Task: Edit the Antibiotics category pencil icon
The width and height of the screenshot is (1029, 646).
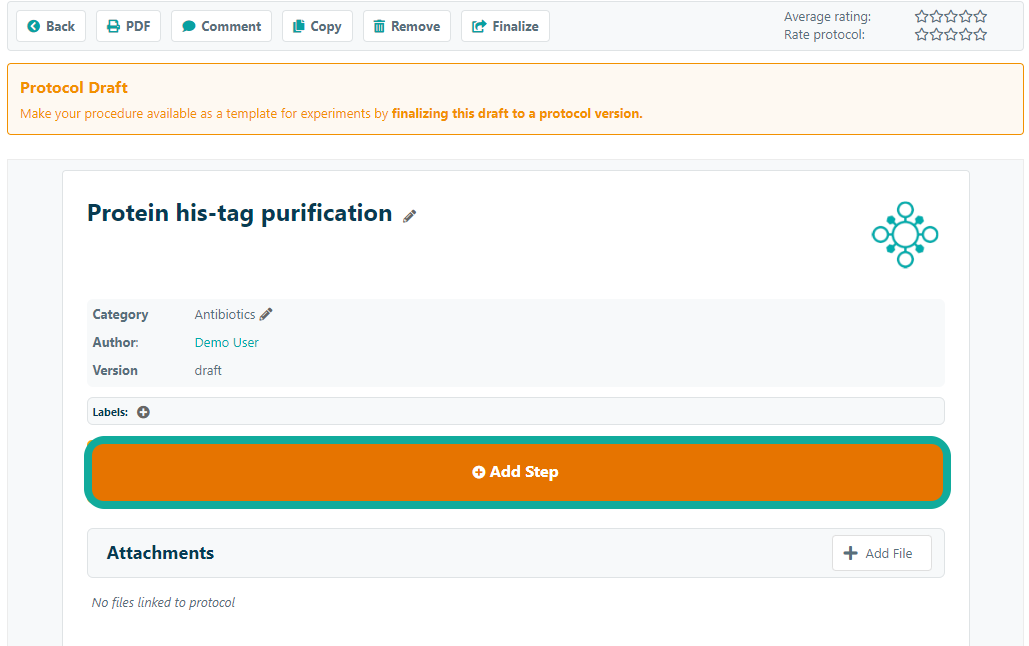Action: [x=266, y=314]
